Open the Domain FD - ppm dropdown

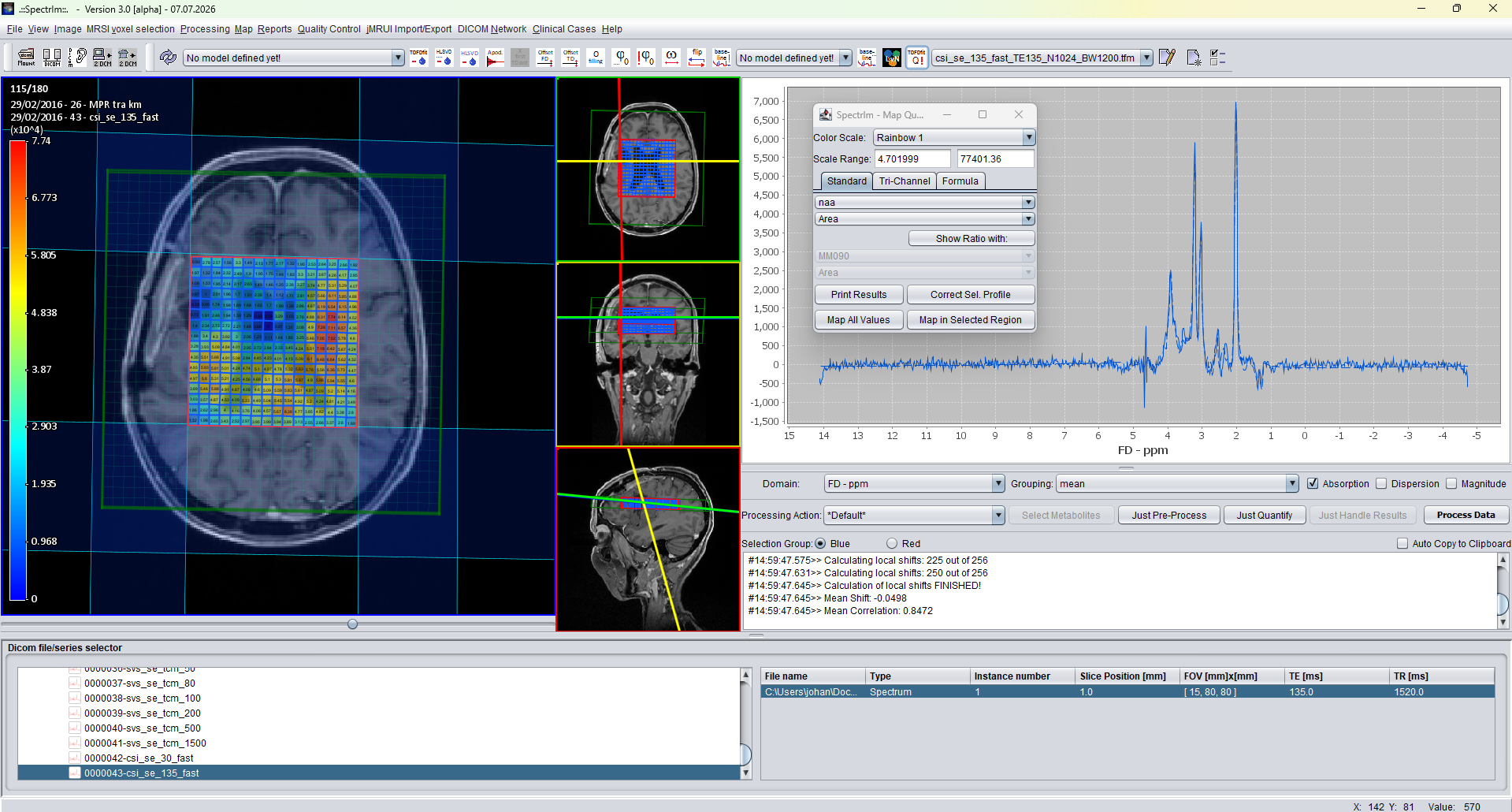(914, 483)
